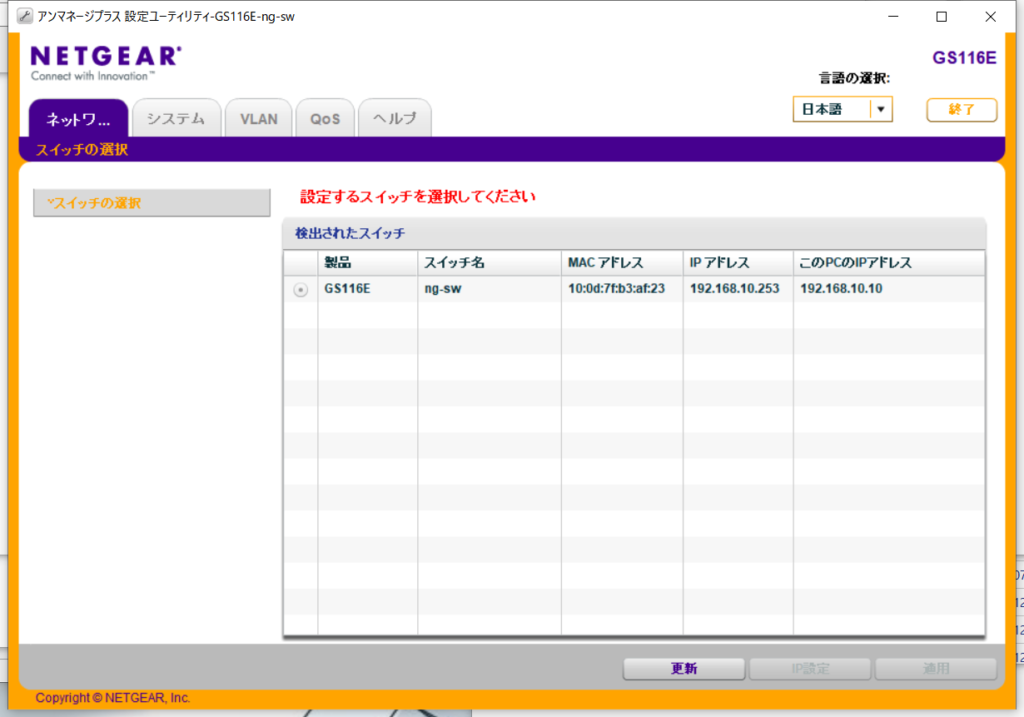Select the GS116E switch radio button
This screenshot has height=717, width=1024.
(x=300, y=289)
